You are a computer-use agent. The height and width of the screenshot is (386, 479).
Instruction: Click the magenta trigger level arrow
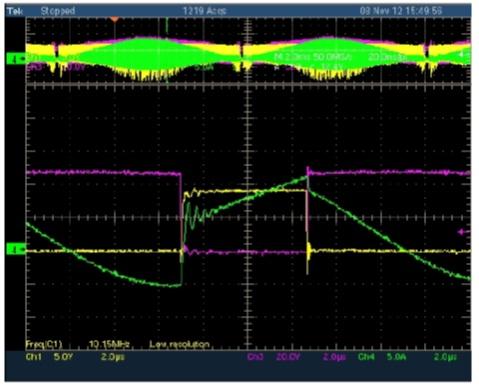point(463,232)
